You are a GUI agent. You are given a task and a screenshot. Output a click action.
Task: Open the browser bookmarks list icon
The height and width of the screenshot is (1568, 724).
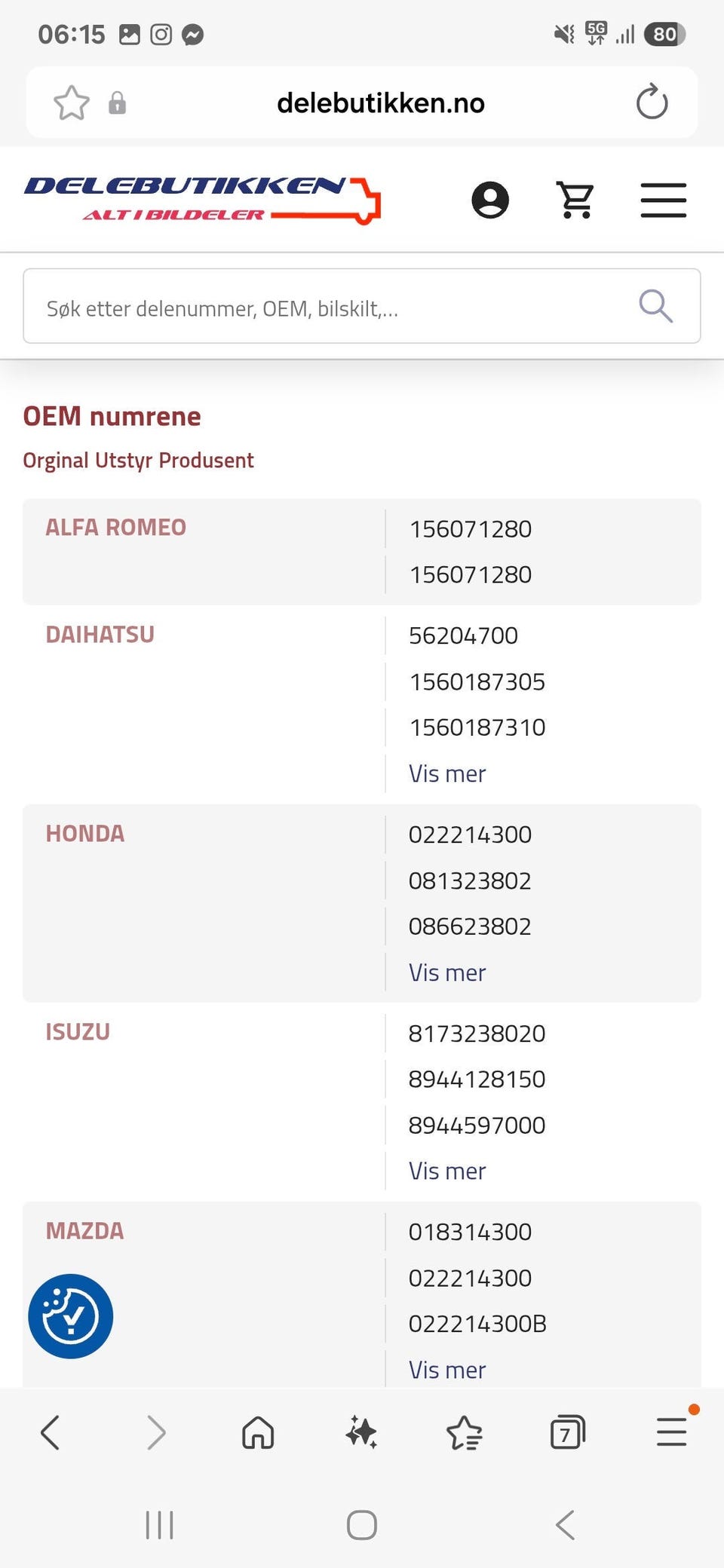465,1432
